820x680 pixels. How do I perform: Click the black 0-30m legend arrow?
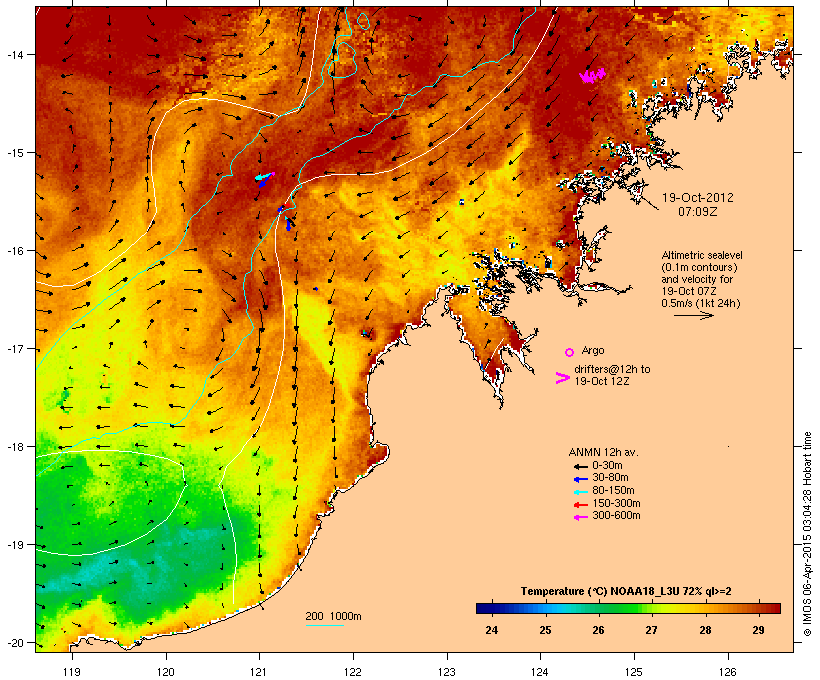coord(580,466)
